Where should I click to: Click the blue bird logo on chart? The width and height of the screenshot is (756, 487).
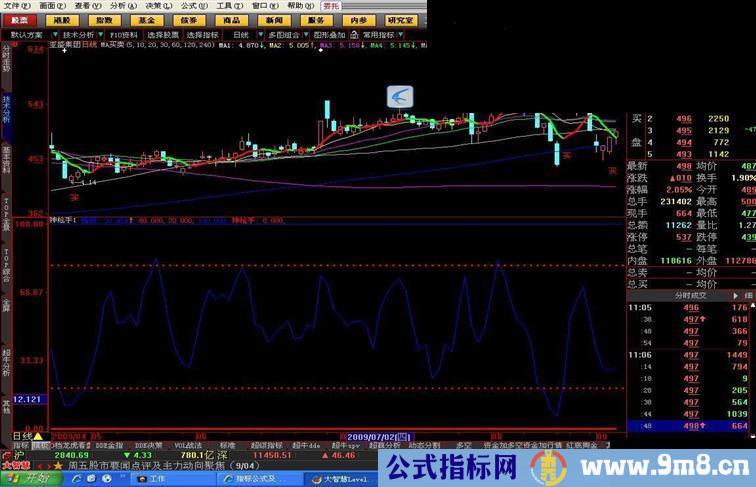pos(400,97)
